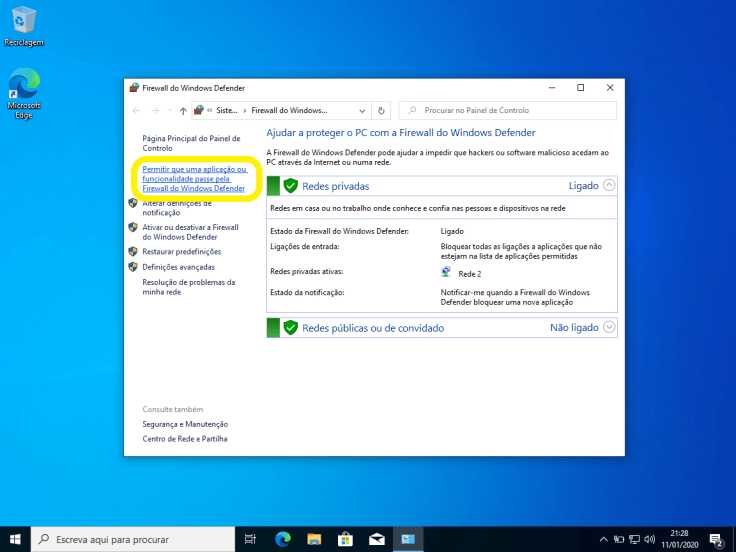Click Restaurar predefinições in the sidebar
This screenshot has width=736, height=552.
tap(181, 252)
